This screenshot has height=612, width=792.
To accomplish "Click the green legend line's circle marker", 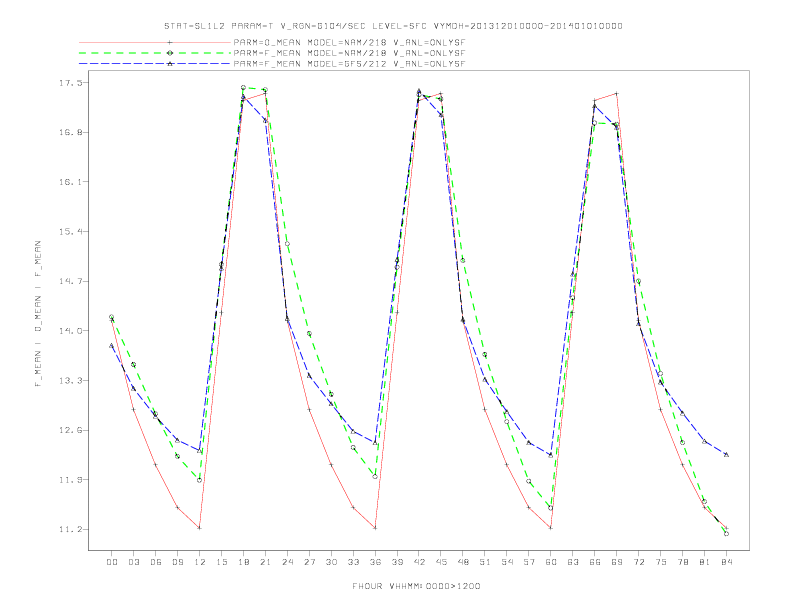I will [170, 53].
